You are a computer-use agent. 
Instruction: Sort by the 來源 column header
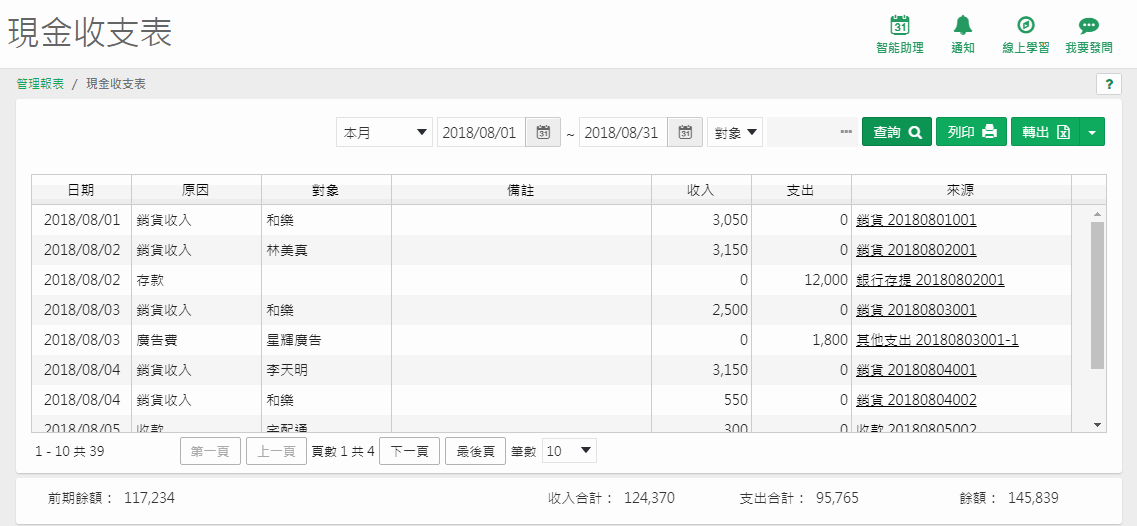coord(961,190)
